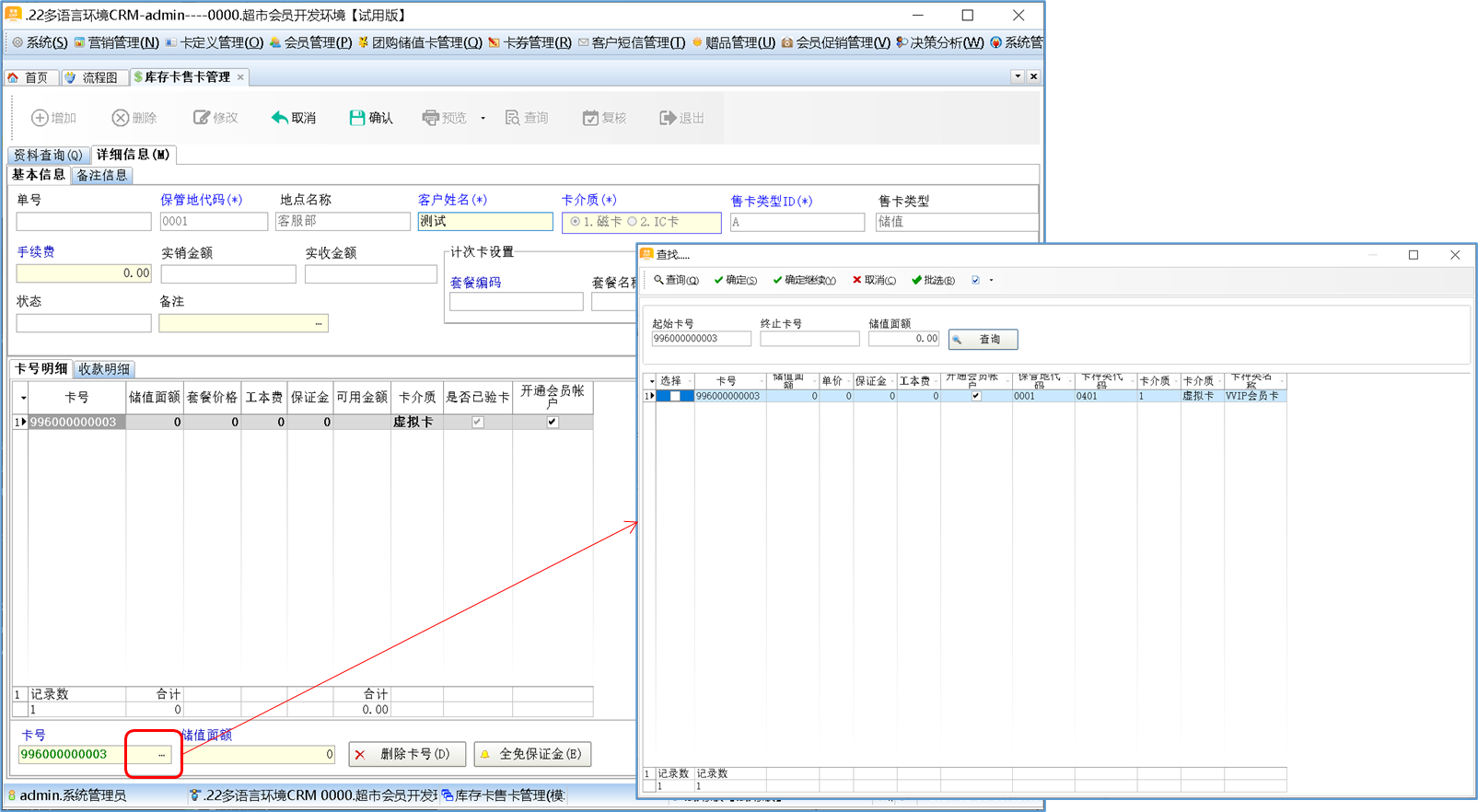This screenshot has height=812, width=1478.
Task: Click the 查询(Q) magnifier in search dialog toolbar
Action: pos(658,280)
